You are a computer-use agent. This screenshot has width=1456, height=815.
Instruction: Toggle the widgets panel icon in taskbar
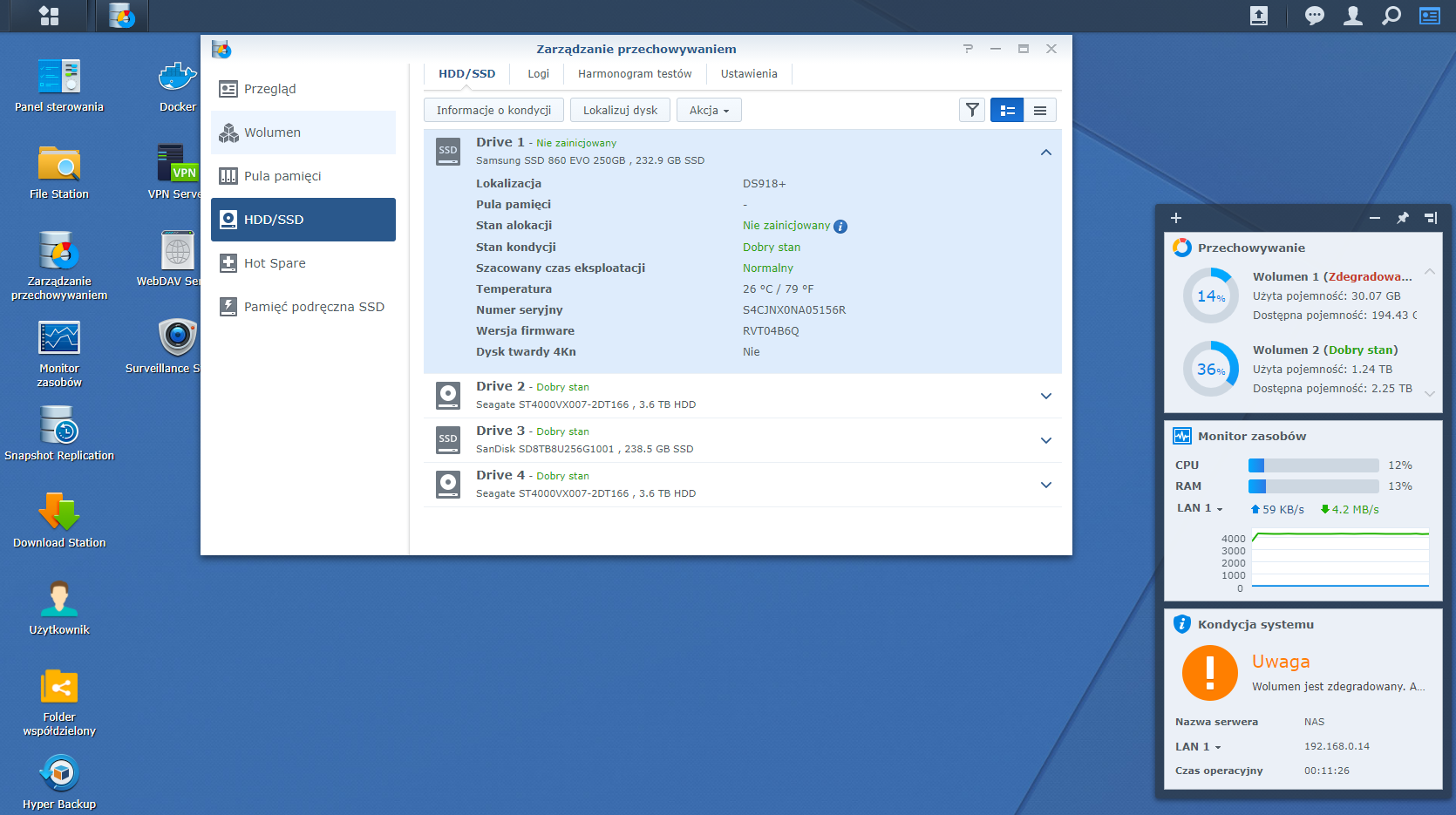click(1430, 16)
